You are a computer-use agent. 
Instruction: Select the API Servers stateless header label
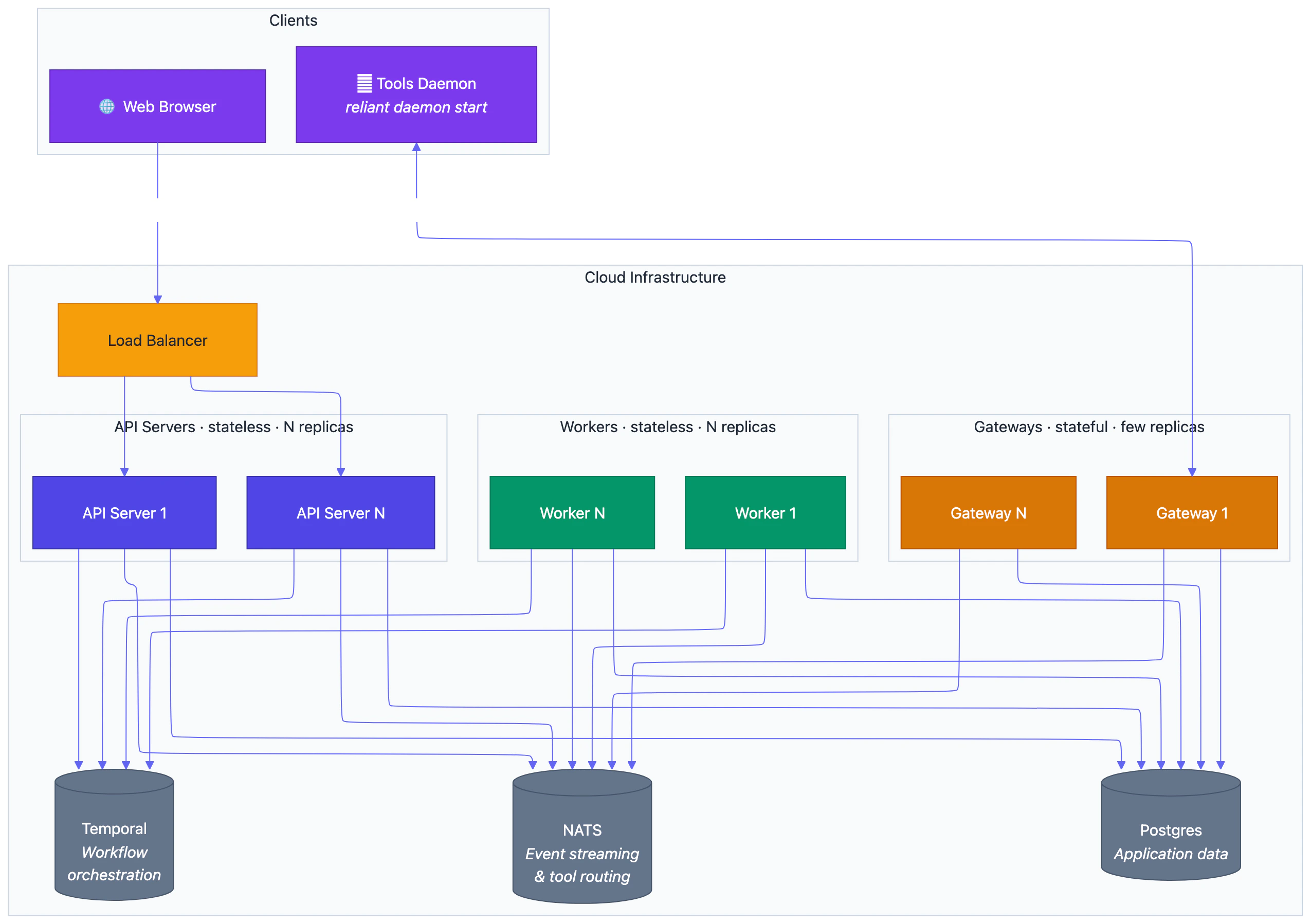(233, 427)
